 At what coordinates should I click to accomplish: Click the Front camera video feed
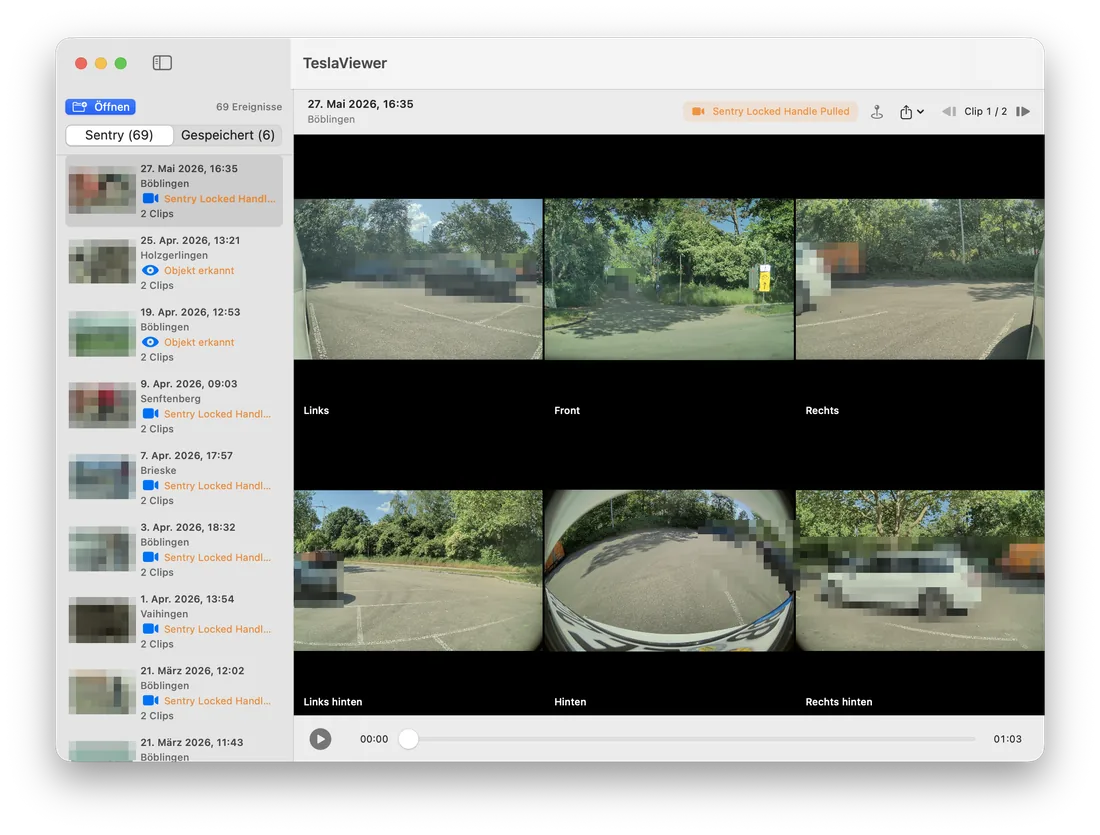click(x=669, y=279)
